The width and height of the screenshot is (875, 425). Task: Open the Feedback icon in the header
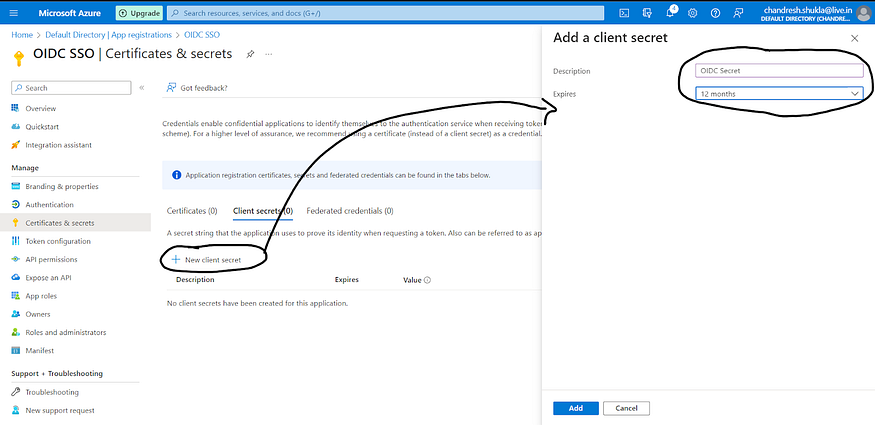[738, 13]
